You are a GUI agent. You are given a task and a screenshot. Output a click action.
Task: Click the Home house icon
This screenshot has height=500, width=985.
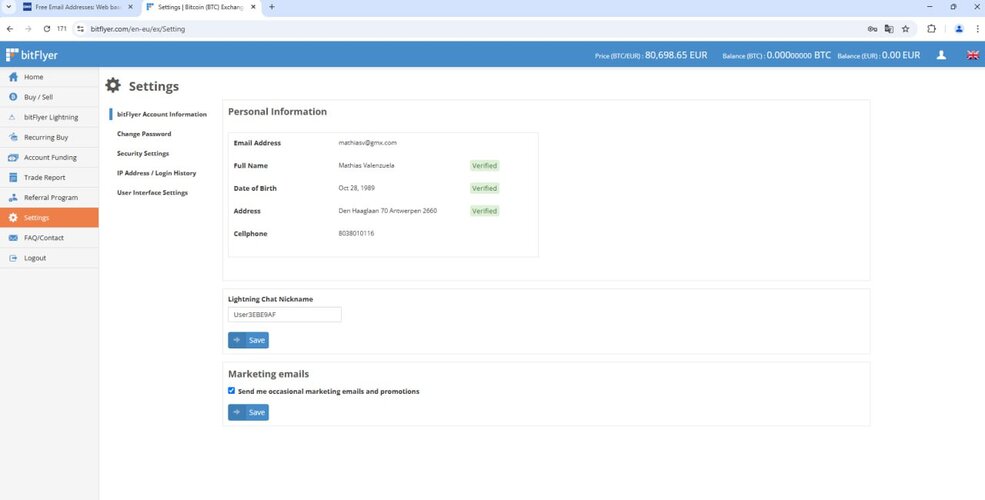(x=13, y=77)
